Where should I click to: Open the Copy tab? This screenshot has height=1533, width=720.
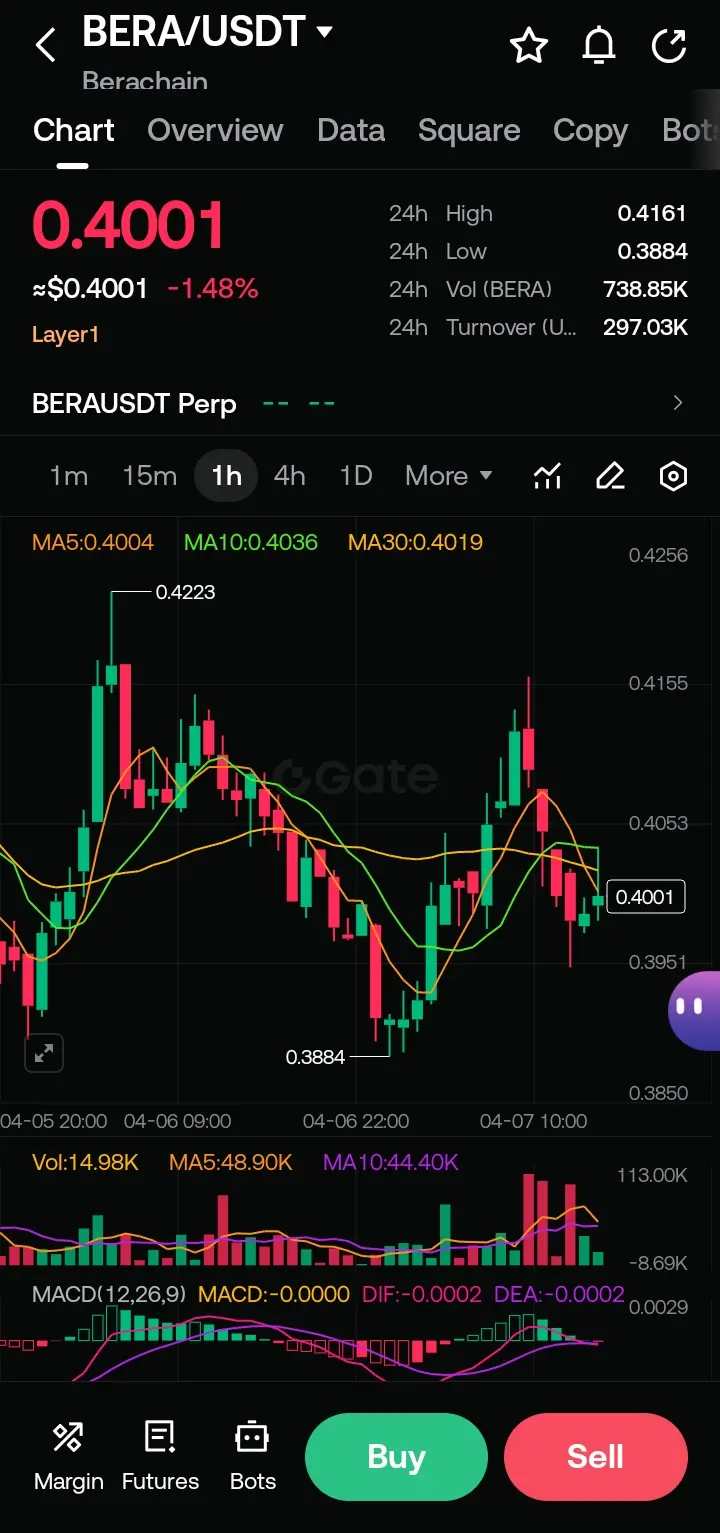[590, 130]
